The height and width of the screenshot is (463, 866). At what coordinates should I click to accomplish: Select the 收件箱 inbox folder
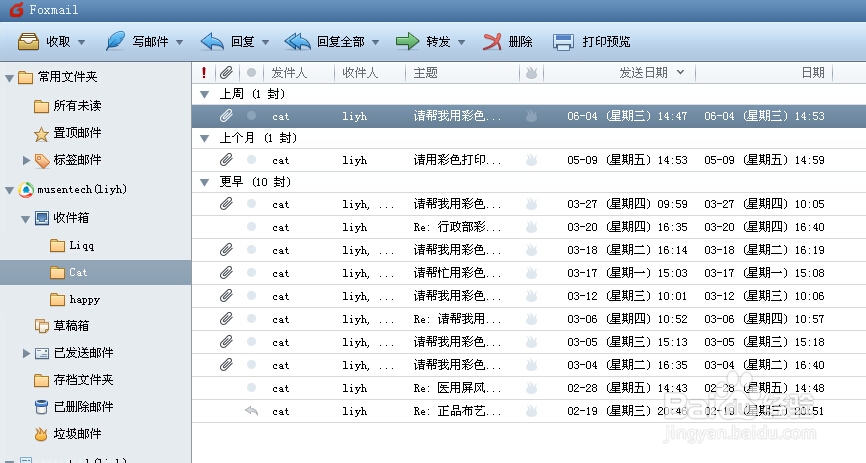(x=62, y=218)
